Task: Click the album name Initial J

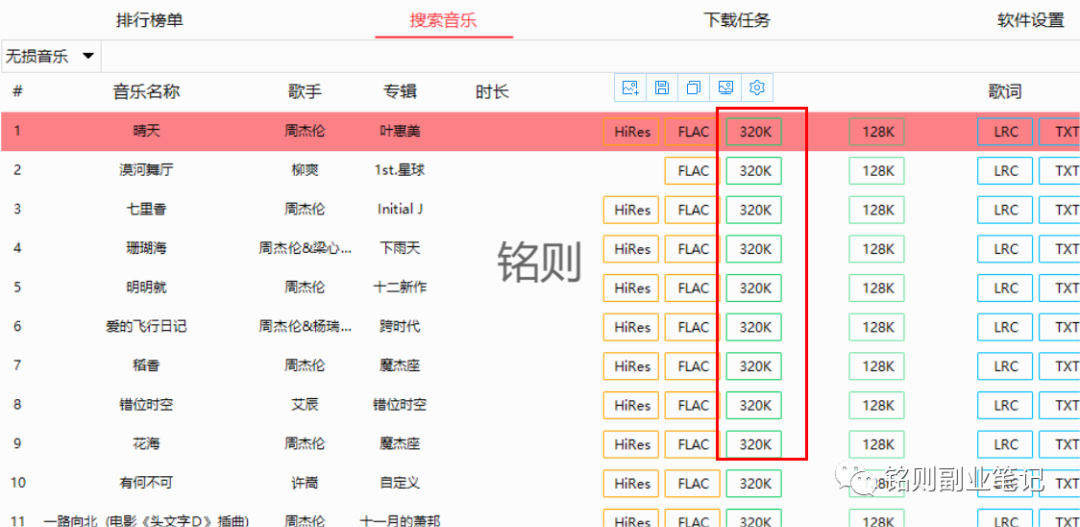Action: point(400,209)
